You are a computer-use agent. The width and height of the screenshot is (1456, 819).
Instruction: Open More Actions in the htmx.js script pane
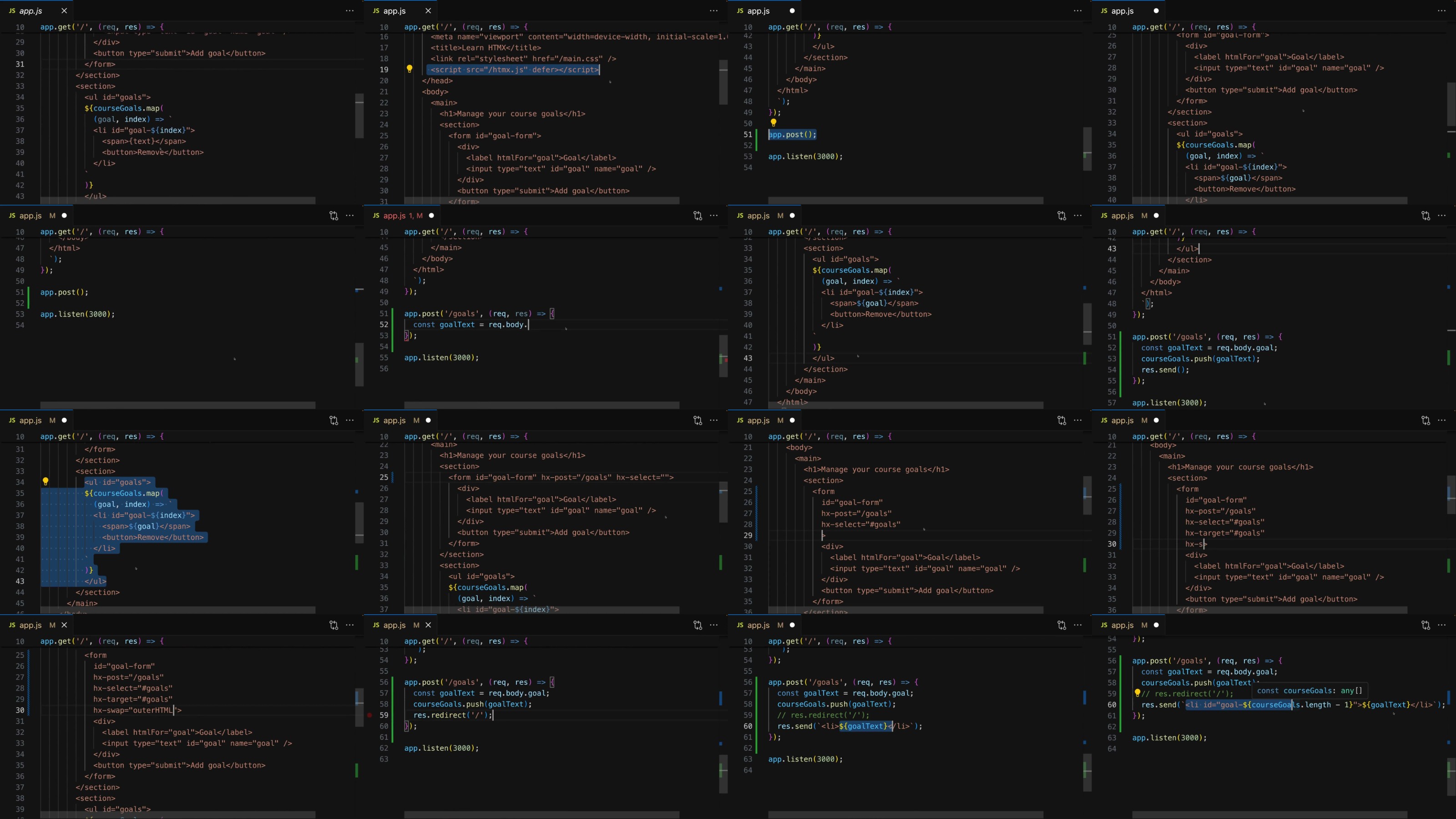714,11
